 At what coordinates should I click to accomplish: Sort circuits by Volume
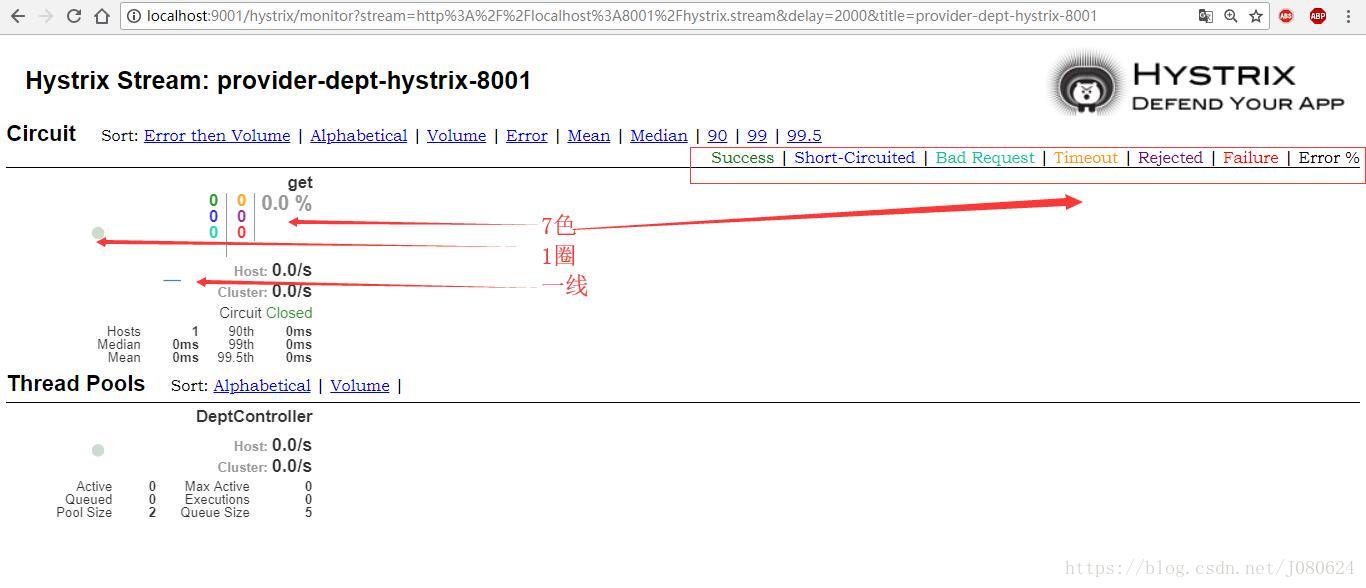(x=456, y=136)
